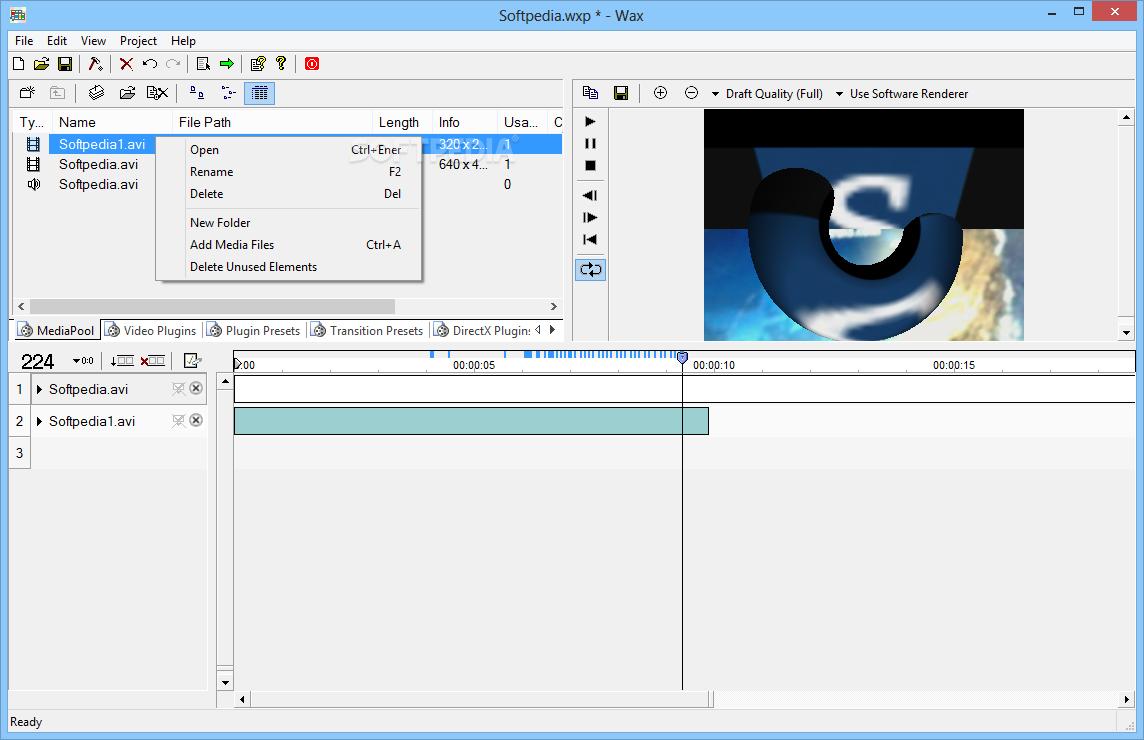The width and height of the screenshot is (1144, 740).
Task: Mute track 1 Softpedia.avi
Action: pos(178,388)
